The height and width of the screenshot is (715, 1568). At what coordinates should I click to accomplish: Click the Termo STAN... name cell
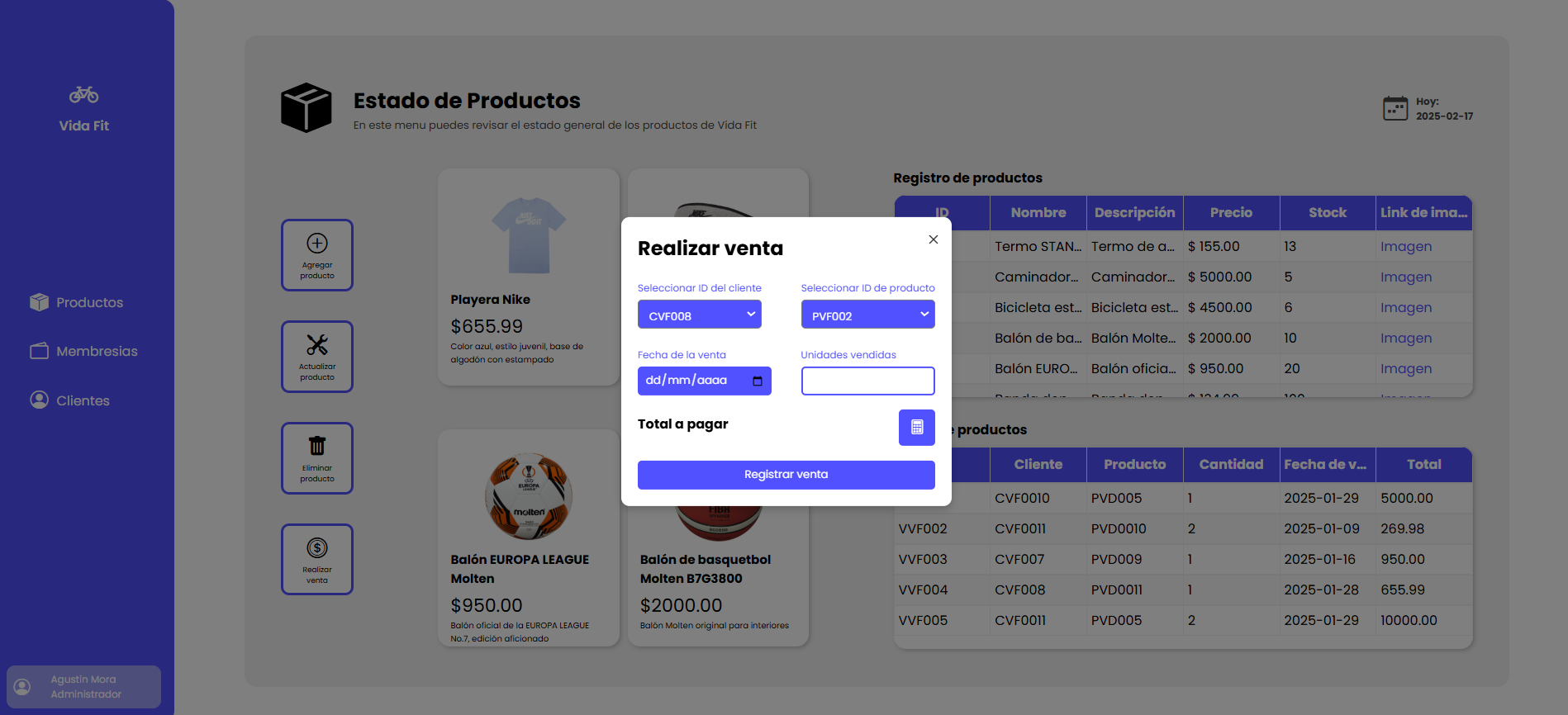pos(1038,246)
